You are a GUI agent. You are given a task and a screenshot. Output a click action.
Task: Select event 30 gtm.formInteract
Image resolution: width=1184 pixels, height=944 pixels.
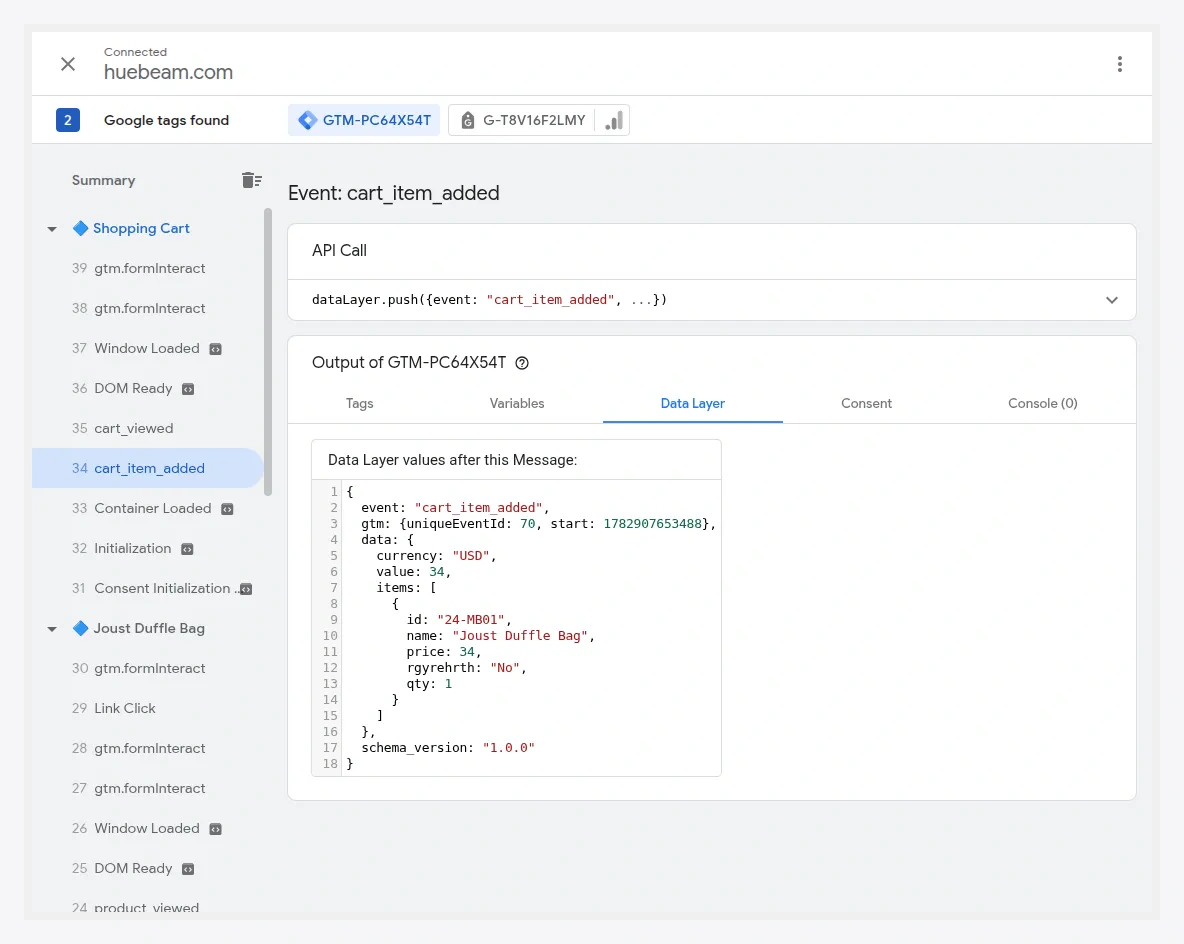148,668
